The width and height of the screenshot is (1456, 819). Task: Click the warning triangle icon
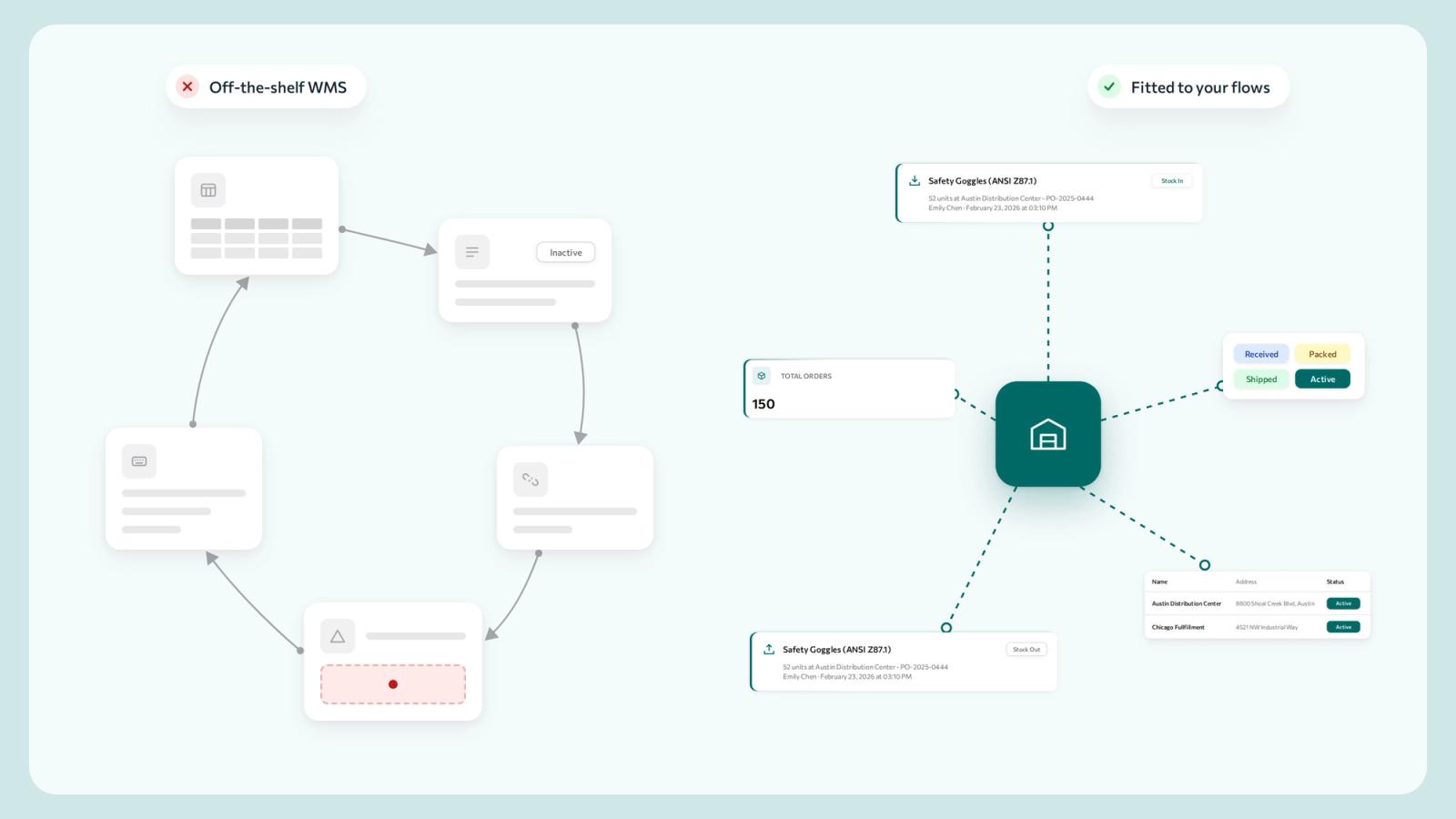(x=338, y=636)
